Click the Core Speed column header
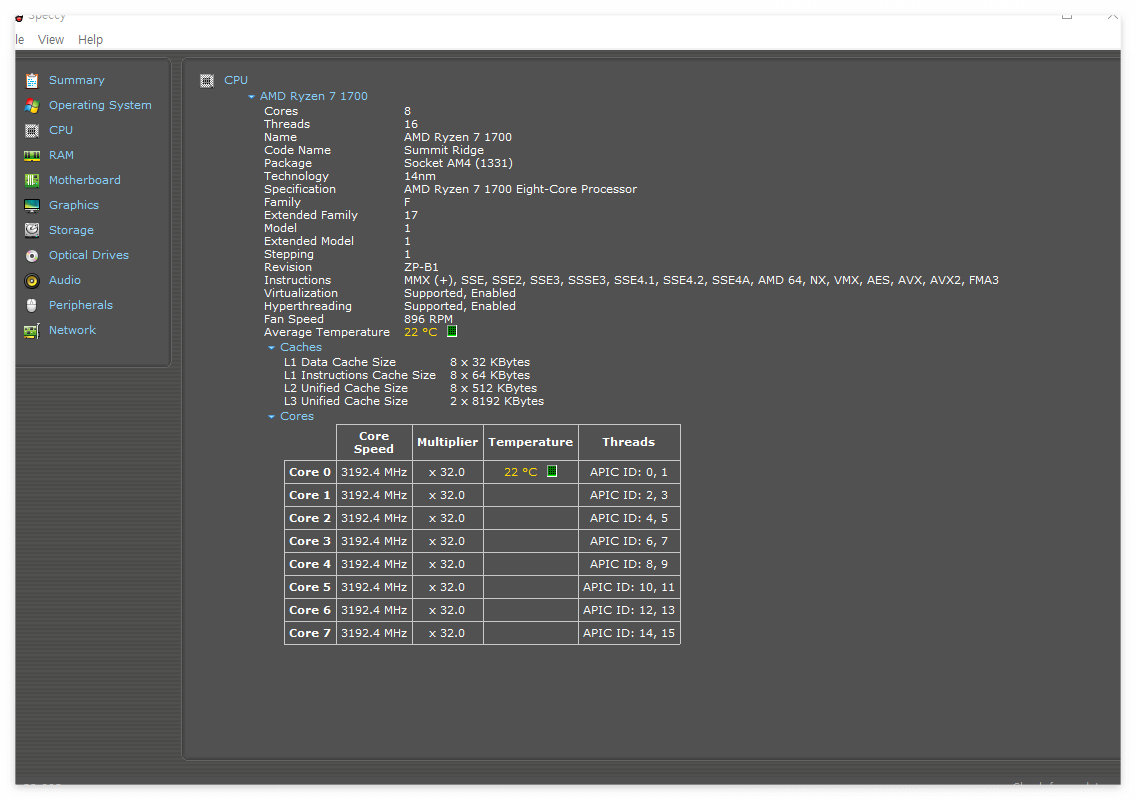Image resolution: width=1136 pixels, height=800 pixels. (x=374, y=443)
